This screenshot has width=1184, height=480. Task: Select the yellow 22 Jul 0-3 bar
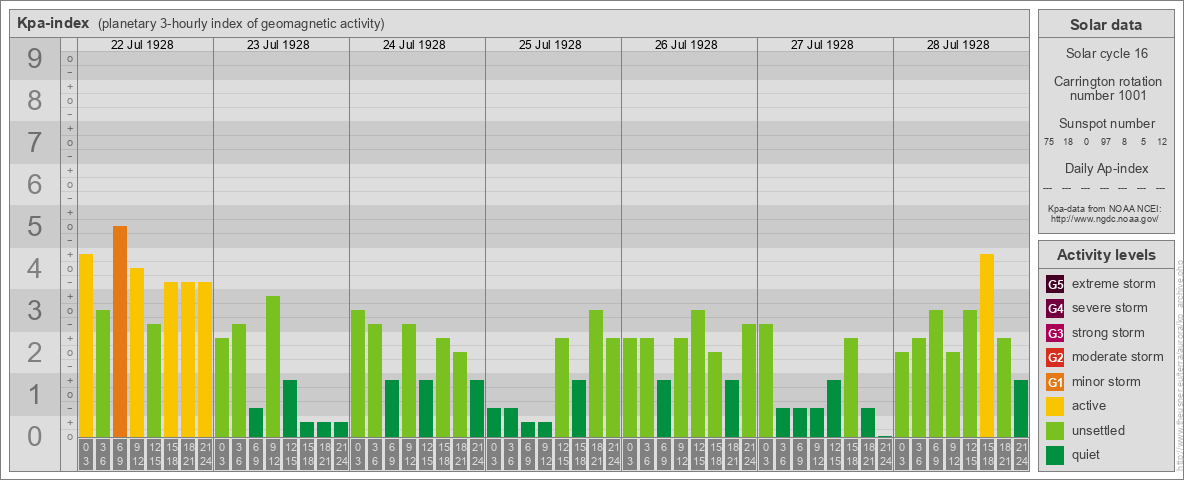(x=86, y=346)
